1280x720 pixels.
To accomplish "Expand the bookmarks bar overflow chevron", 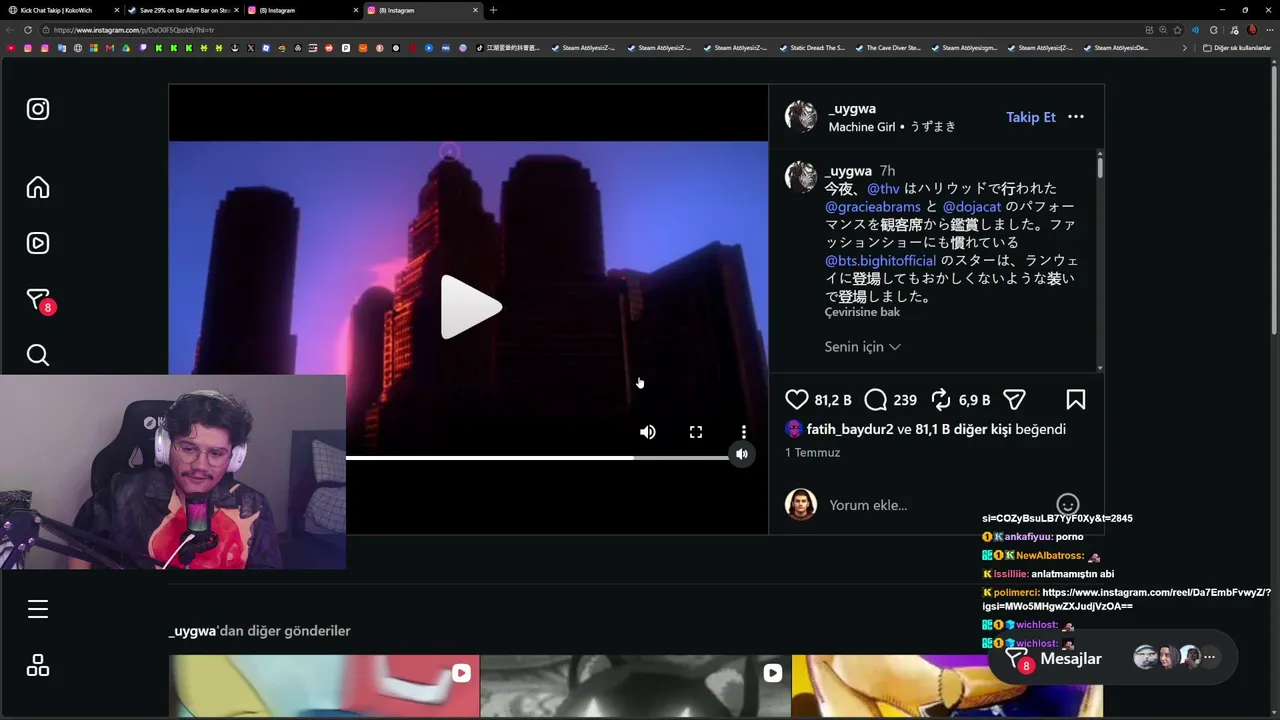I will coord(1185,48).
